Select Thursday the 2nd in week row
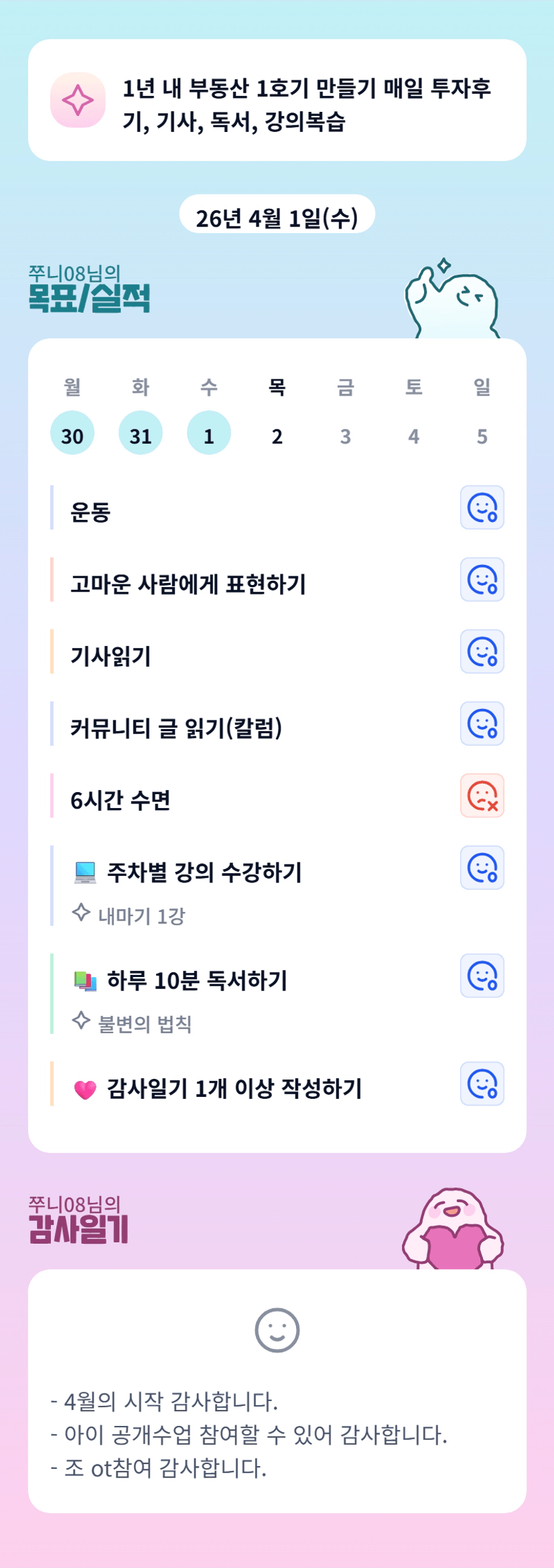554x1568 pixels. pyautogui.click(x=277, y=436)
